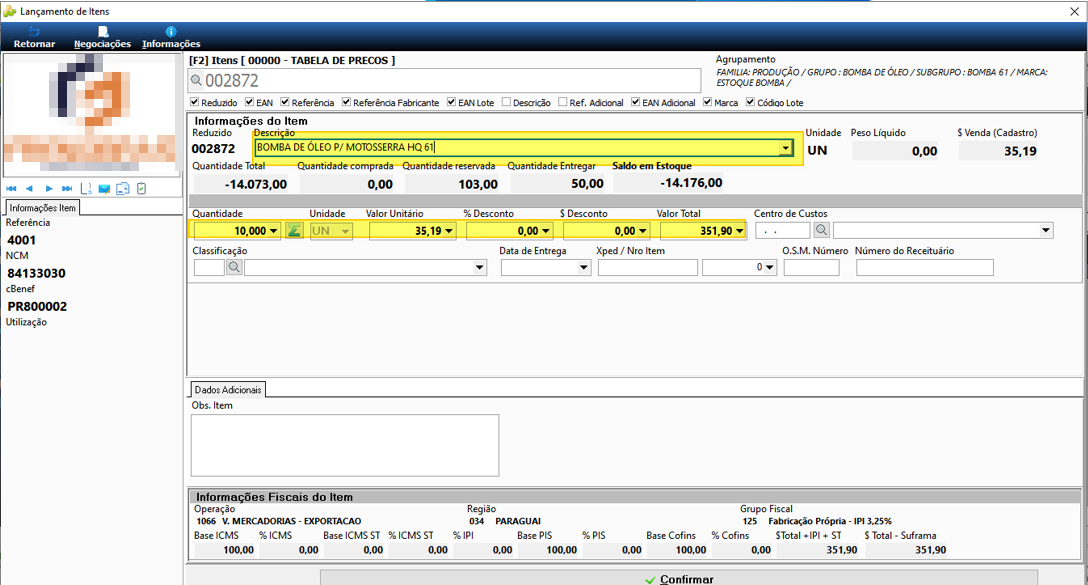Image resolution: width=1088 pixels, height=585 pixels.
Task: Toggle the Referência checkbox
Action: [284, 102]
